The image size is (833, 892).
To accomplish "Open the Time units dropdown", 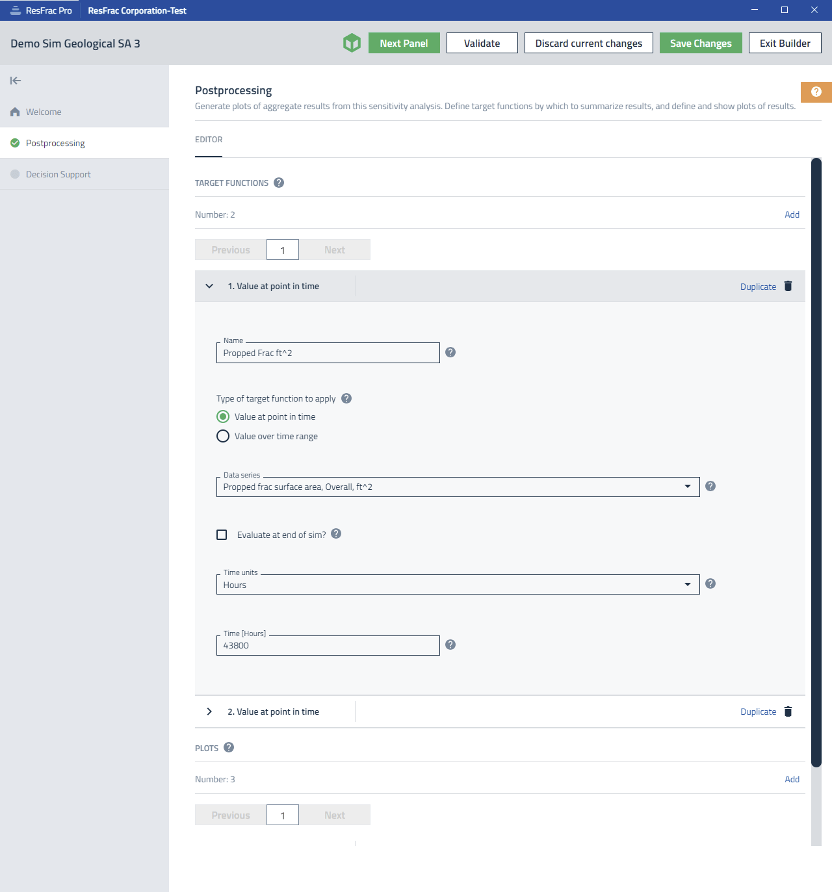I will pos(457,584).
